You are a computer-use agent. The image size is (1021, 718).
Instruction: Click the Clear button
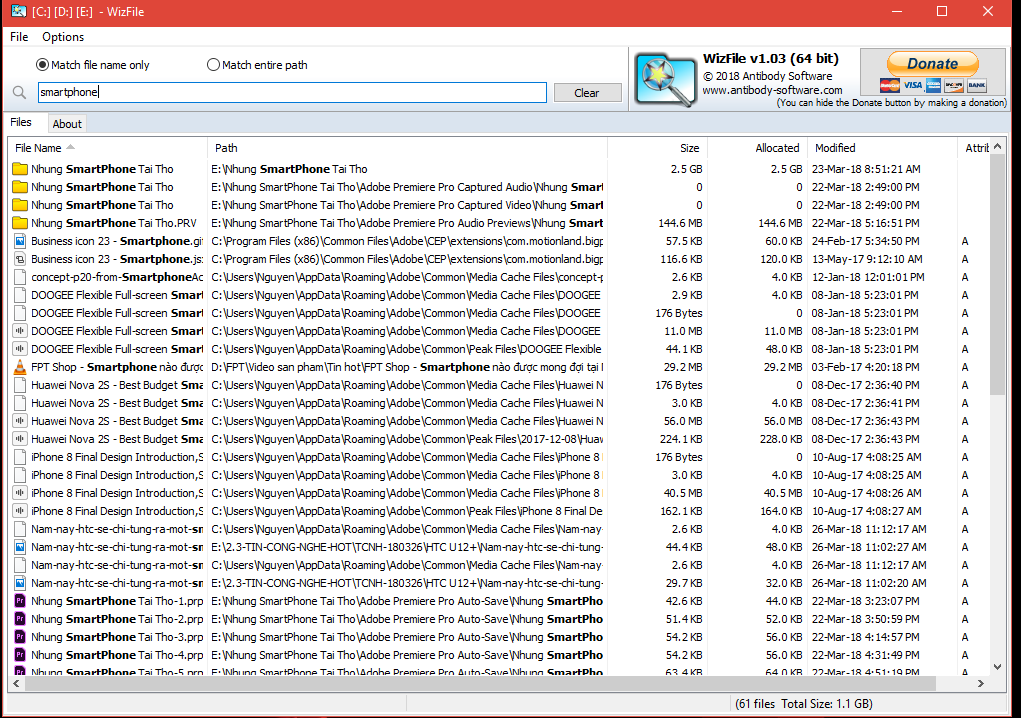[587, 92]
